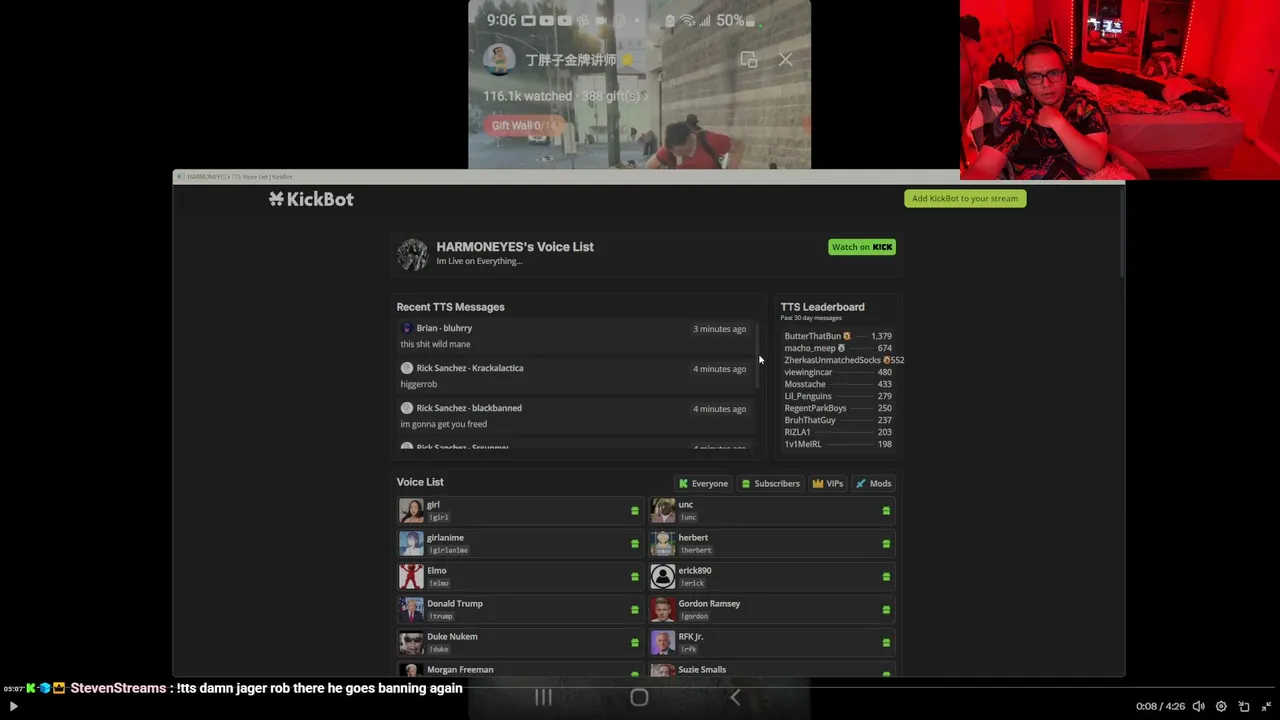Click the picture-in-picture icon on phone overlay
1280x720 pixels.
tap(748, 60)
